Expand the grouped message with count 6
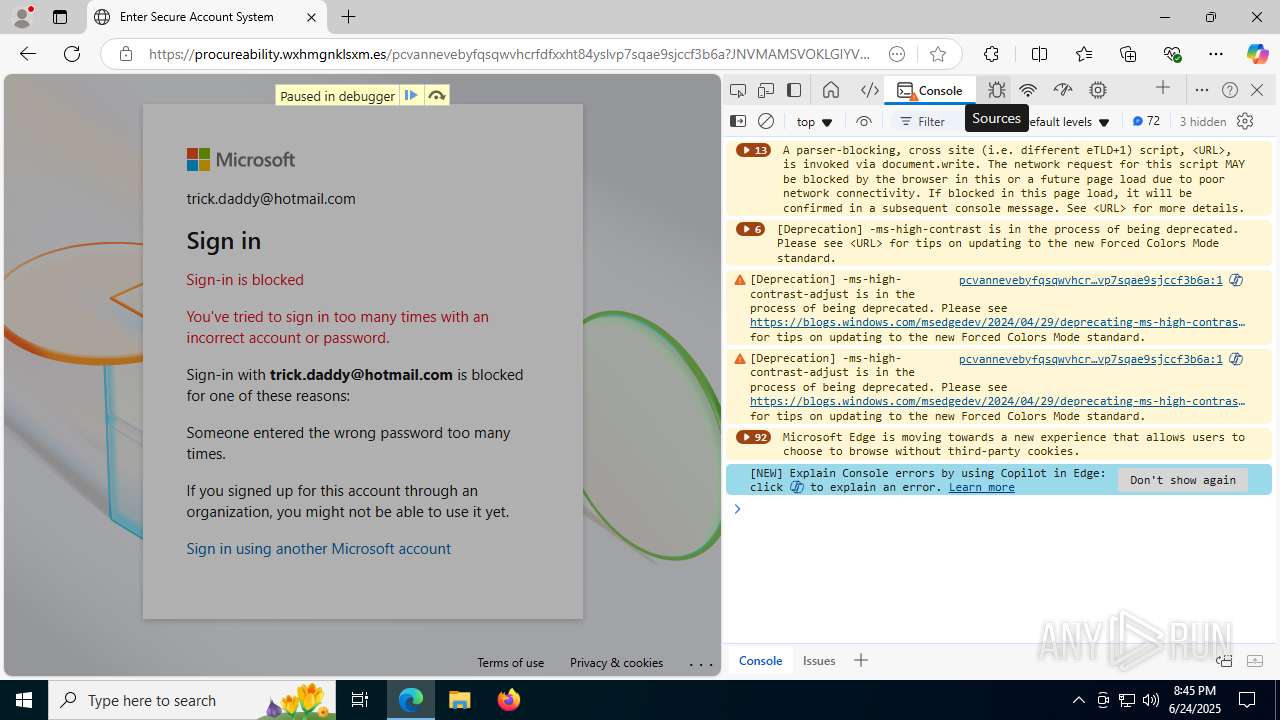 coord(750,229)
